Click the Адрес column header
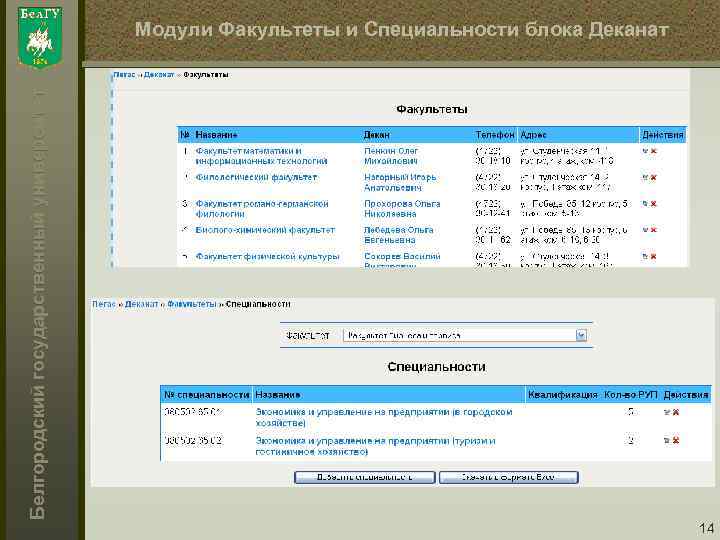The height and width of the screenshot is (540, 720). click(533, 135)
